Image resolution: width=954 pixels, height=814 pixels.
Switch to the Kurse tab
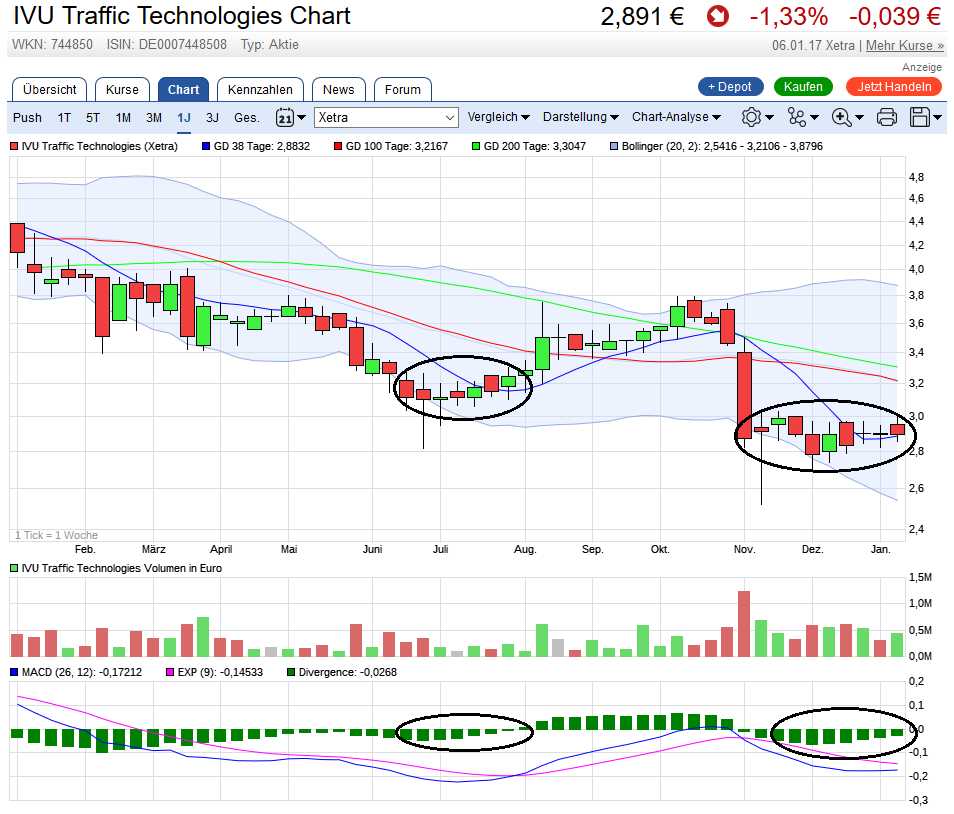122,89
